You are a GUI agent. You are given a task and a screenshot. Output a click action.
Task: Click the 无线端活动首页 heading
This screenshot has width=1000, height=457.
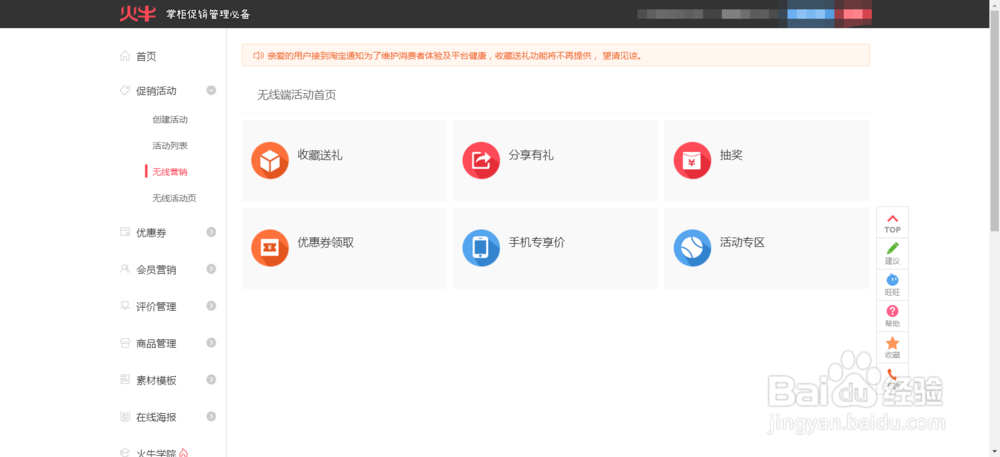coord(297,96)
